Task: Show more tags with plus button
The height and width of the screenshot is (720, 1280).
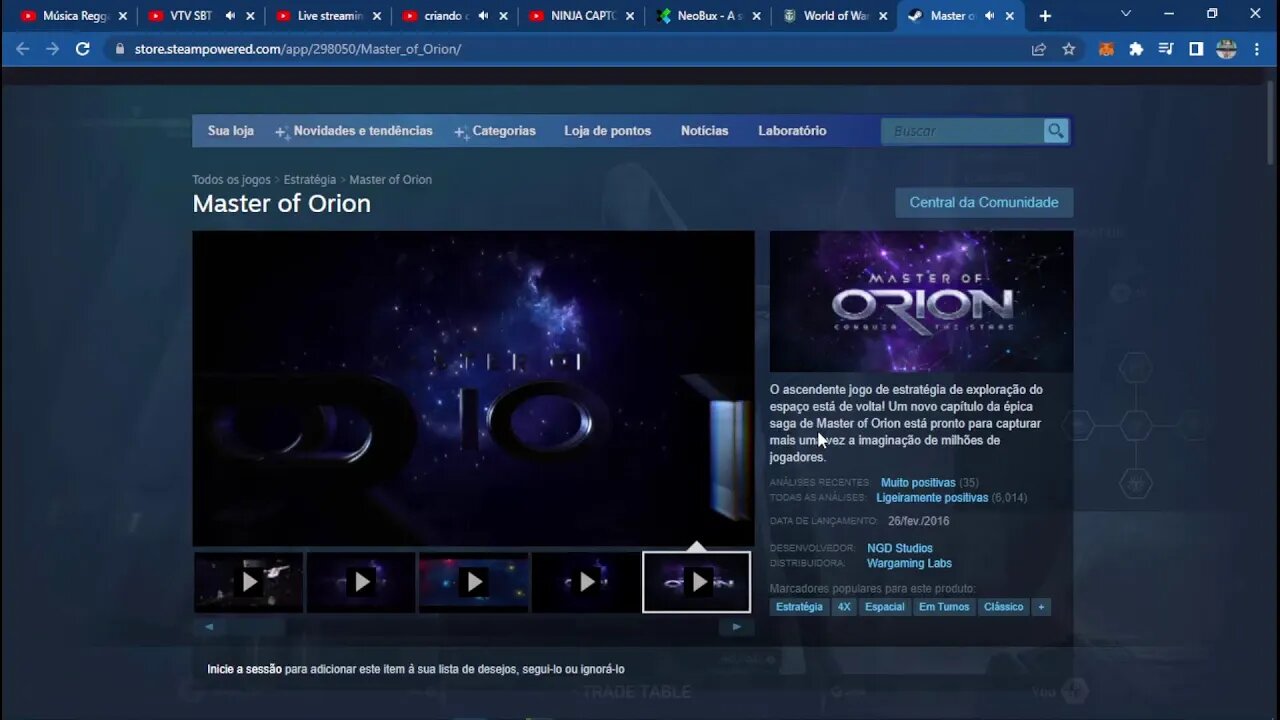Action: tap(1041, 607)
